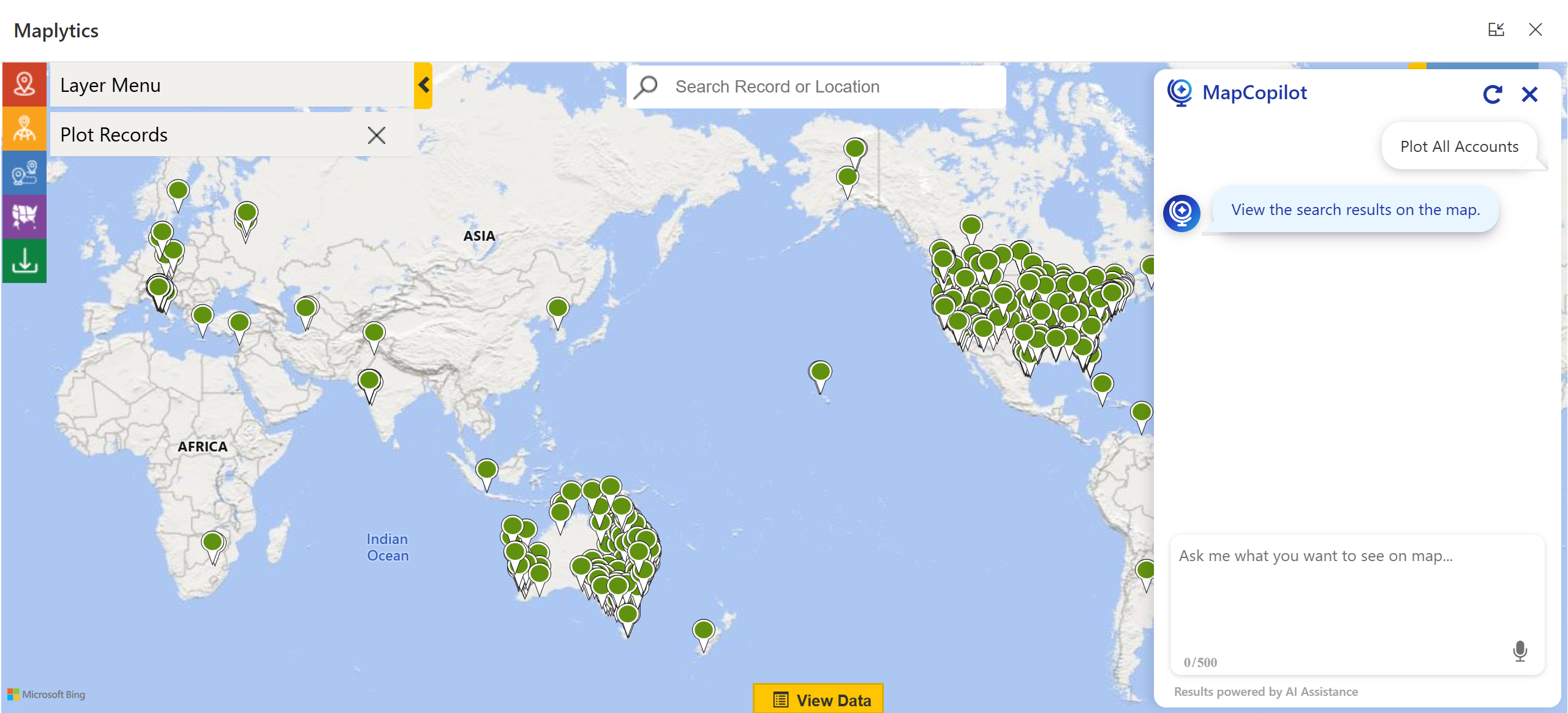Click the MapCopilot avatar icon beside reply

point(1182,213)
